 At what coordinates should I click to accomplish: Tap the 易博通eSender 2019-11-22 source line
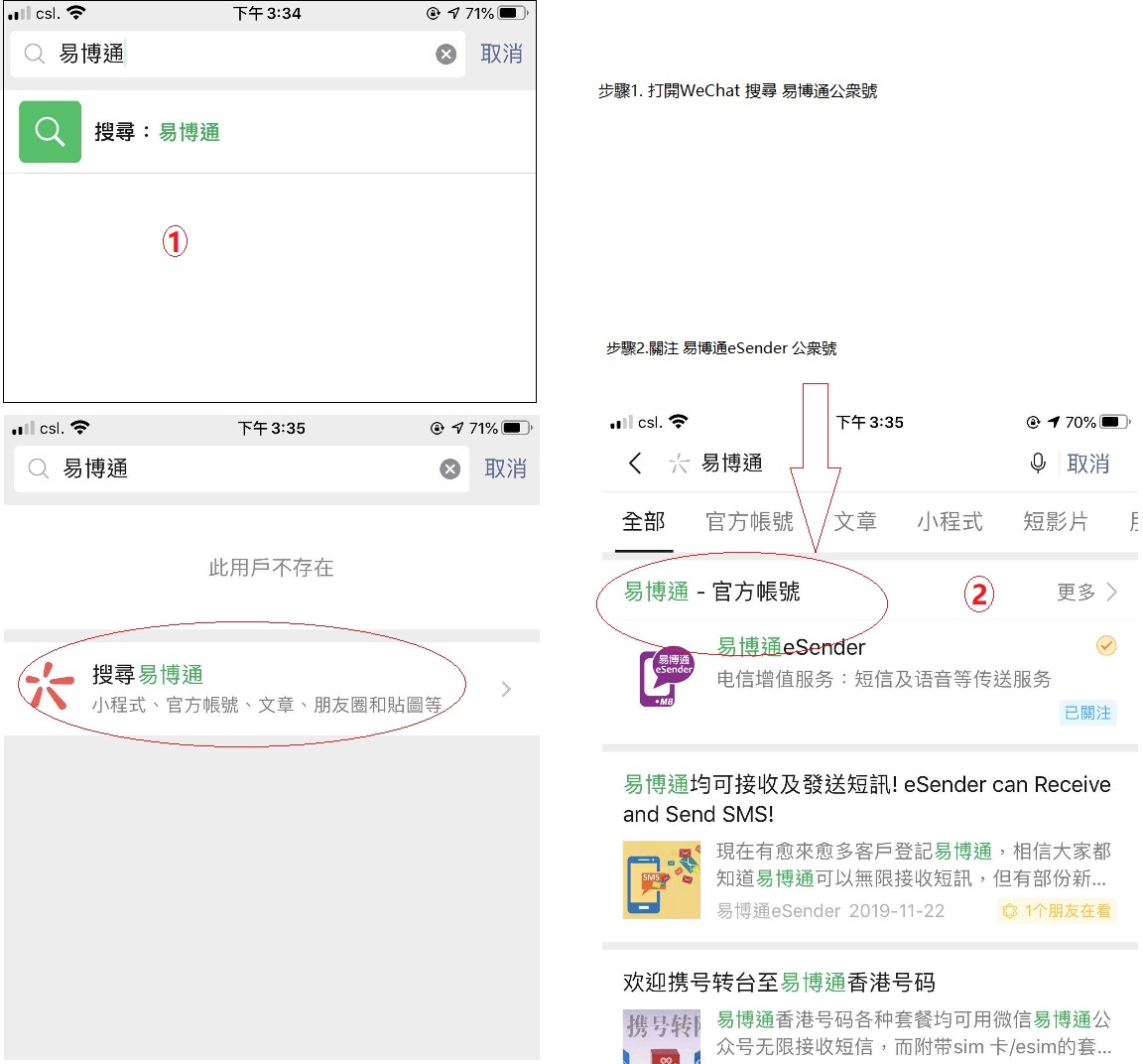click(830, 911)
